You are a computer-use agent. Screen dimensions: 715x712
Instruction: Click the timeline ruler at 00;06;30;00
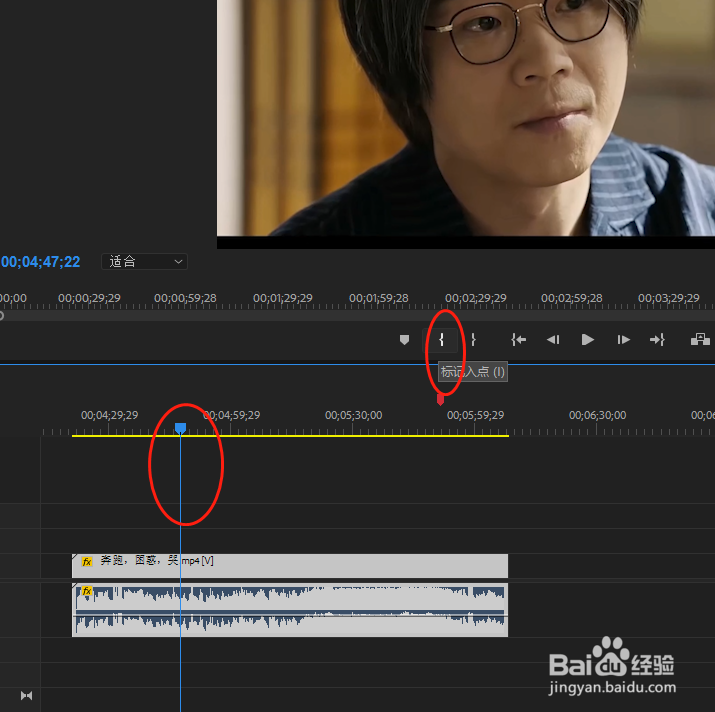597,416
